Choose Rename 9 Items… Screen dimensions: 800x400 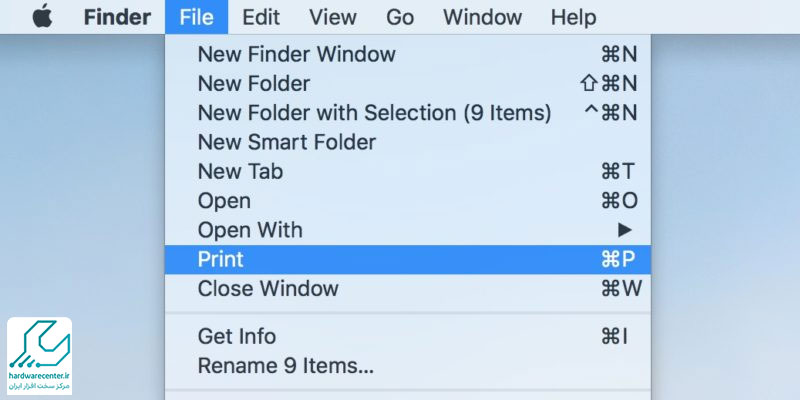408,366
